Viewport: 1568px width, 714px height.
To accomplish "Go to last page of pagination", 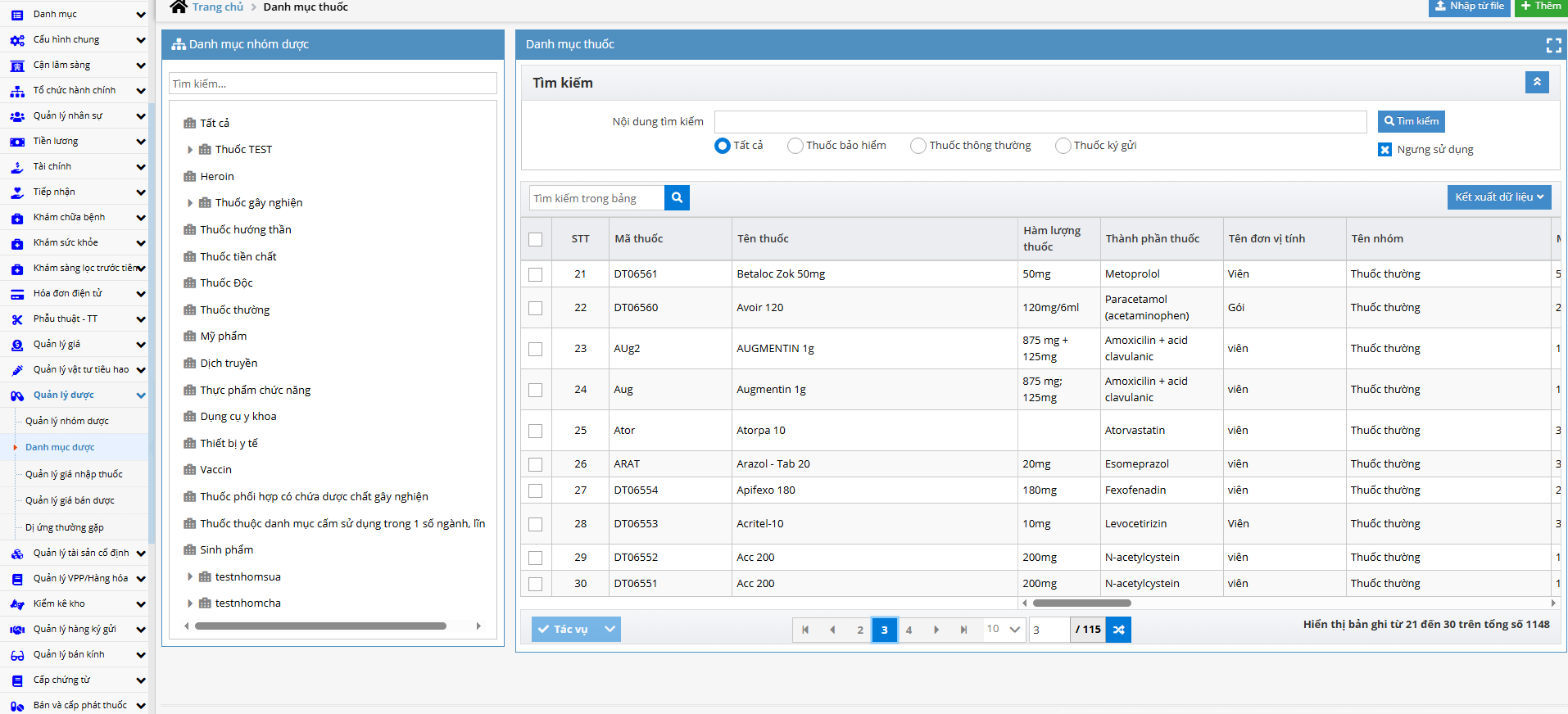I will coord(964,630).
